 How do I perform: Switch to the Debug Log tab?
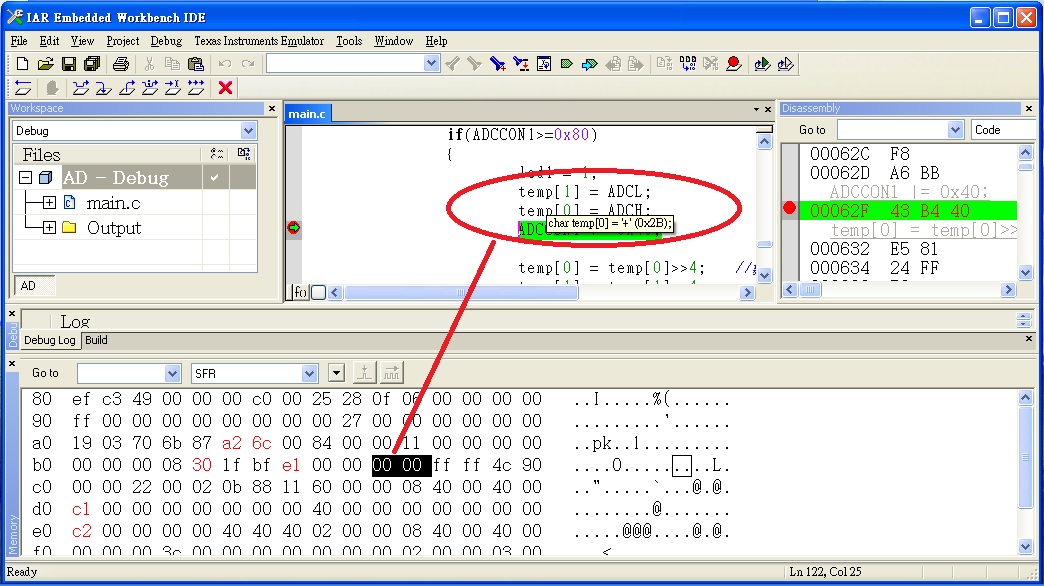(50, 340)
